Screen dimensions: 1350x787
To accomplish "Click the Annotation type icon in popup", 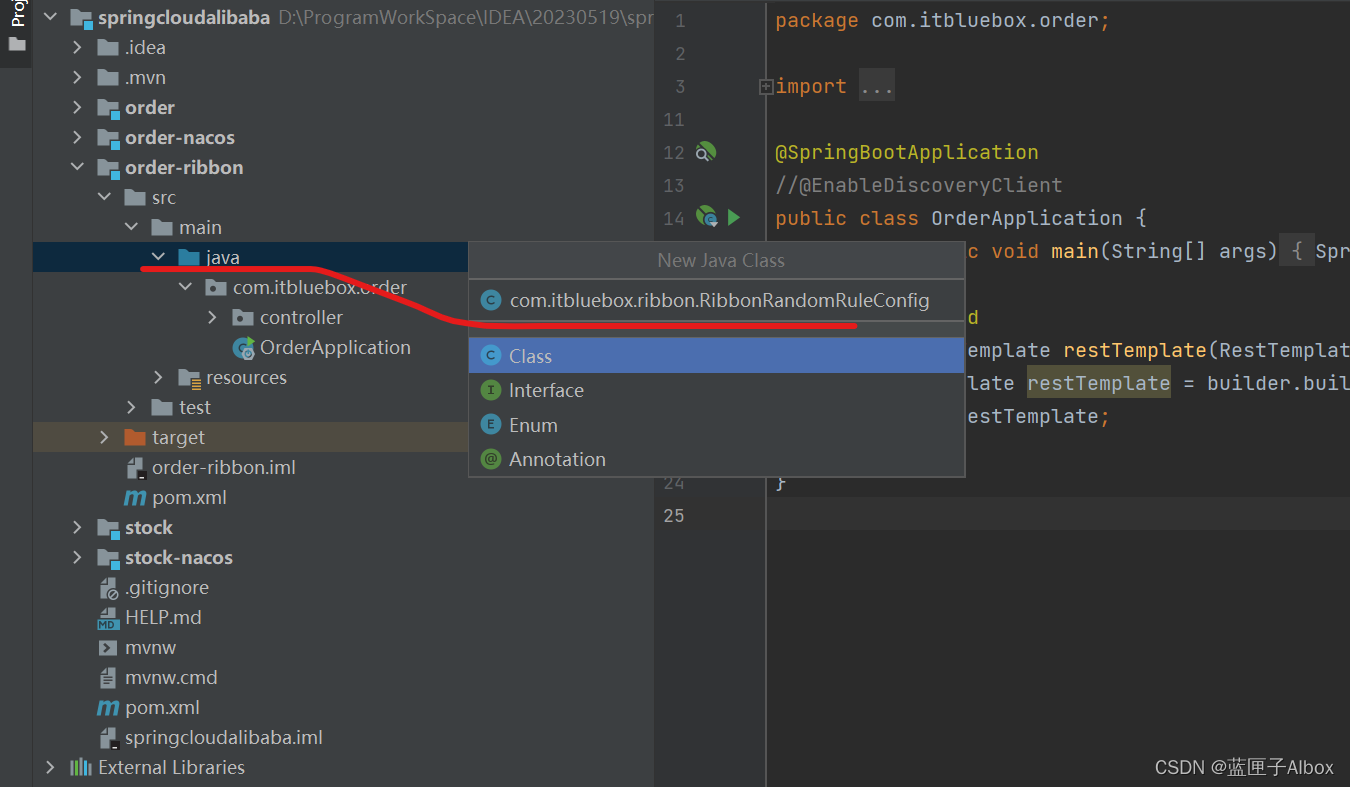I will [x=490, y=459].
